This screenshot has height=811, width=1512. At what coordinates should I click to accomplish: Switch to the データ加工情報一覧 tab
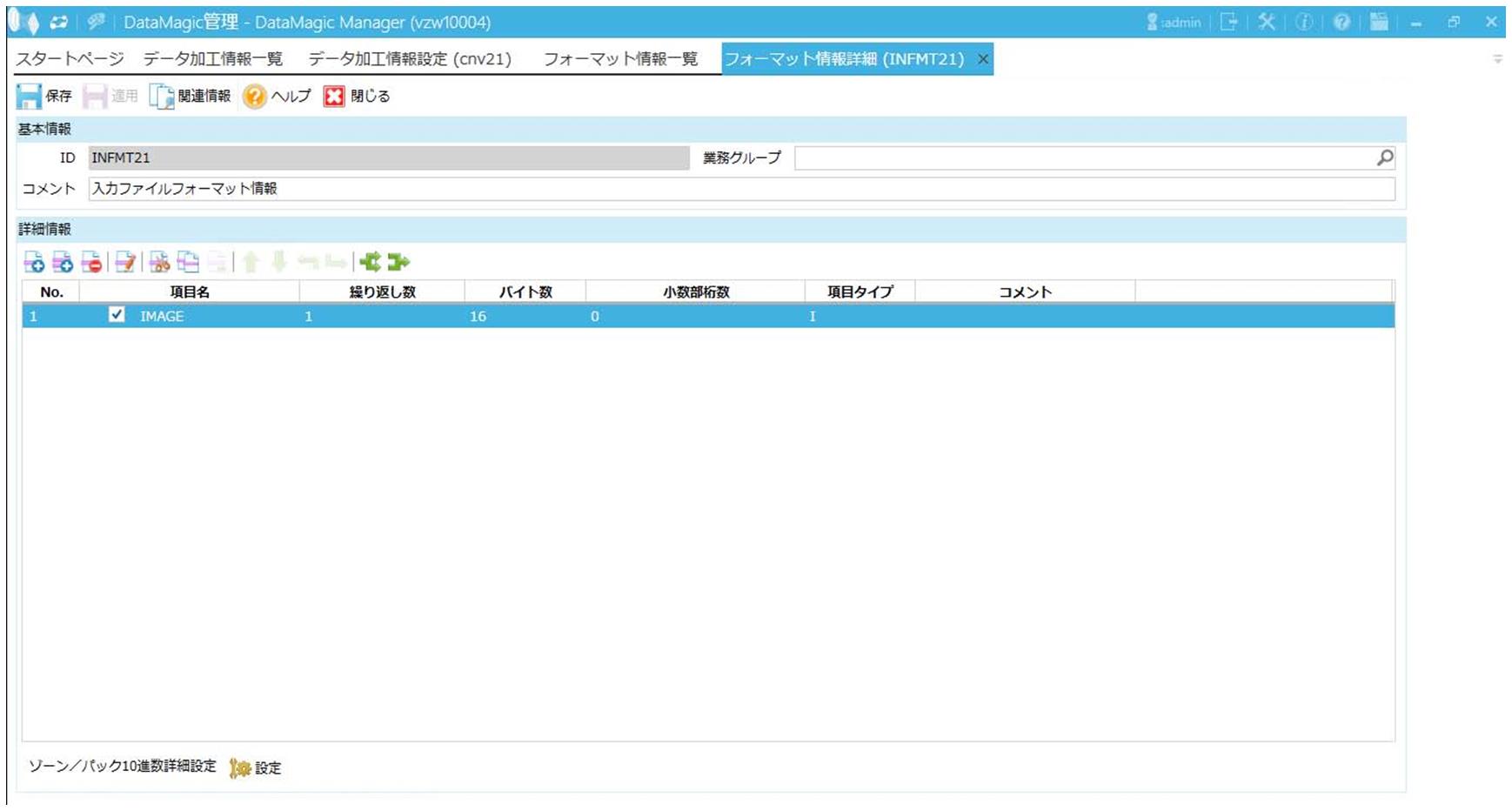coord(213,59)
